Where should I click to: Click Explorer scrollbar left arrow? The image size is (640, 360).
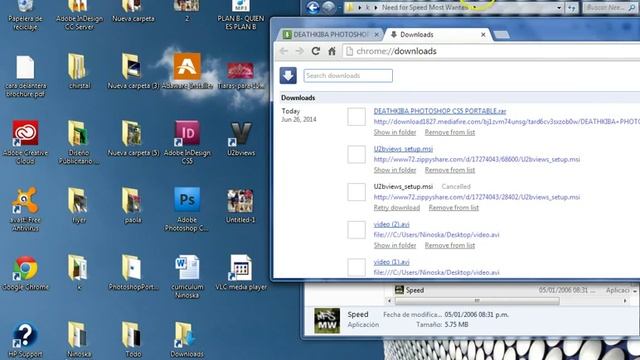[x=389, y=301]
